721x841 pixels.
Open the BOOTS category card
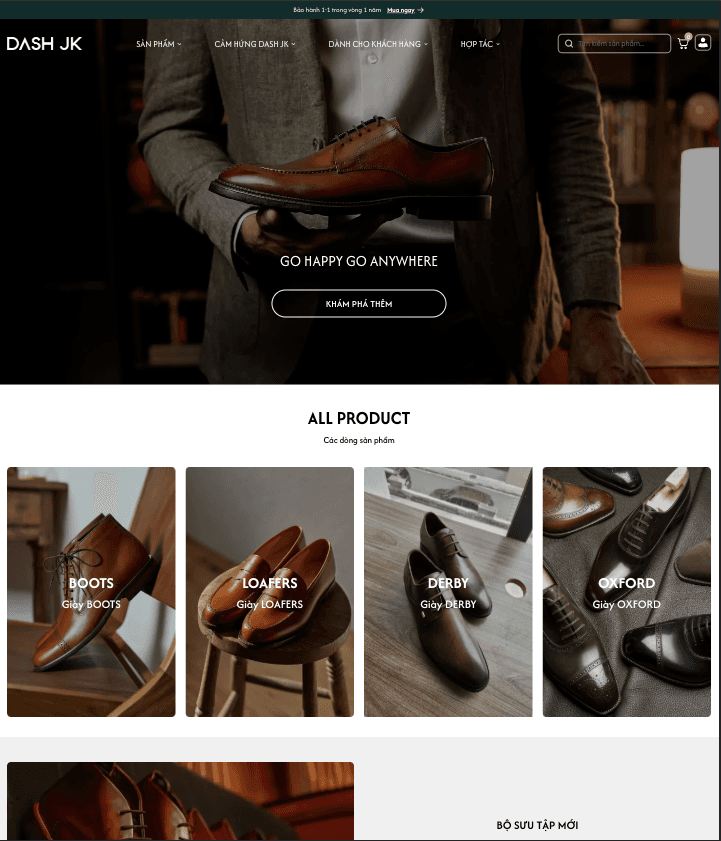pos(91,592)
